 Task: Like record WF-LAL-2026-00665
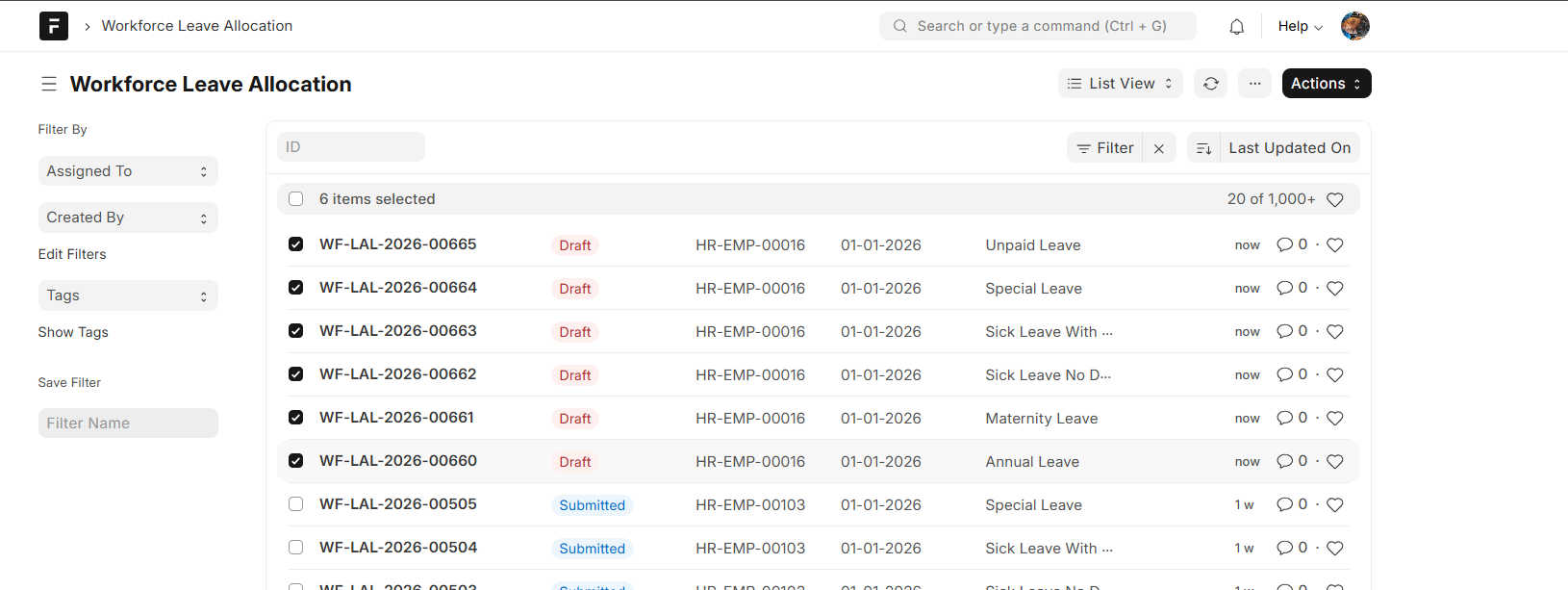pyautogui.click(x=1335, y=245)
